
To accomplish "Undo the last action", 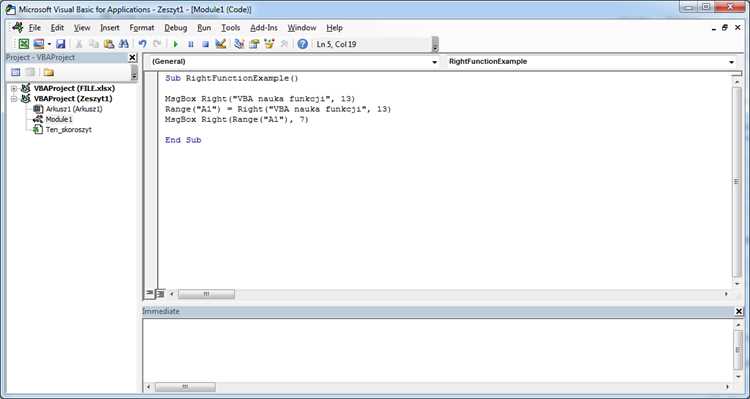I will (x=142, y=44).
